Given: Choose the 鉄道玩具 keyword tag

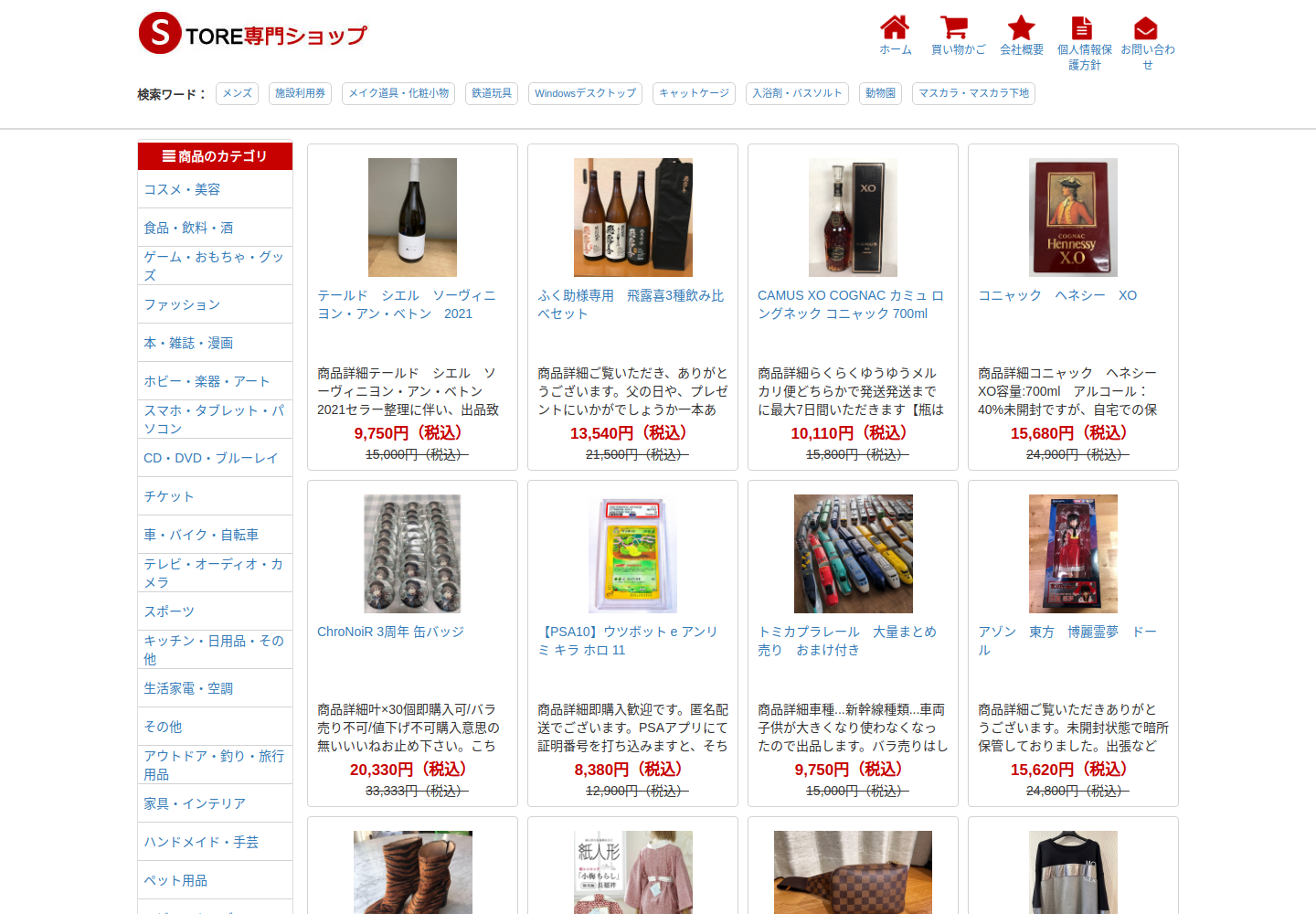Looking at the screenshot, I should coord(492,93).
